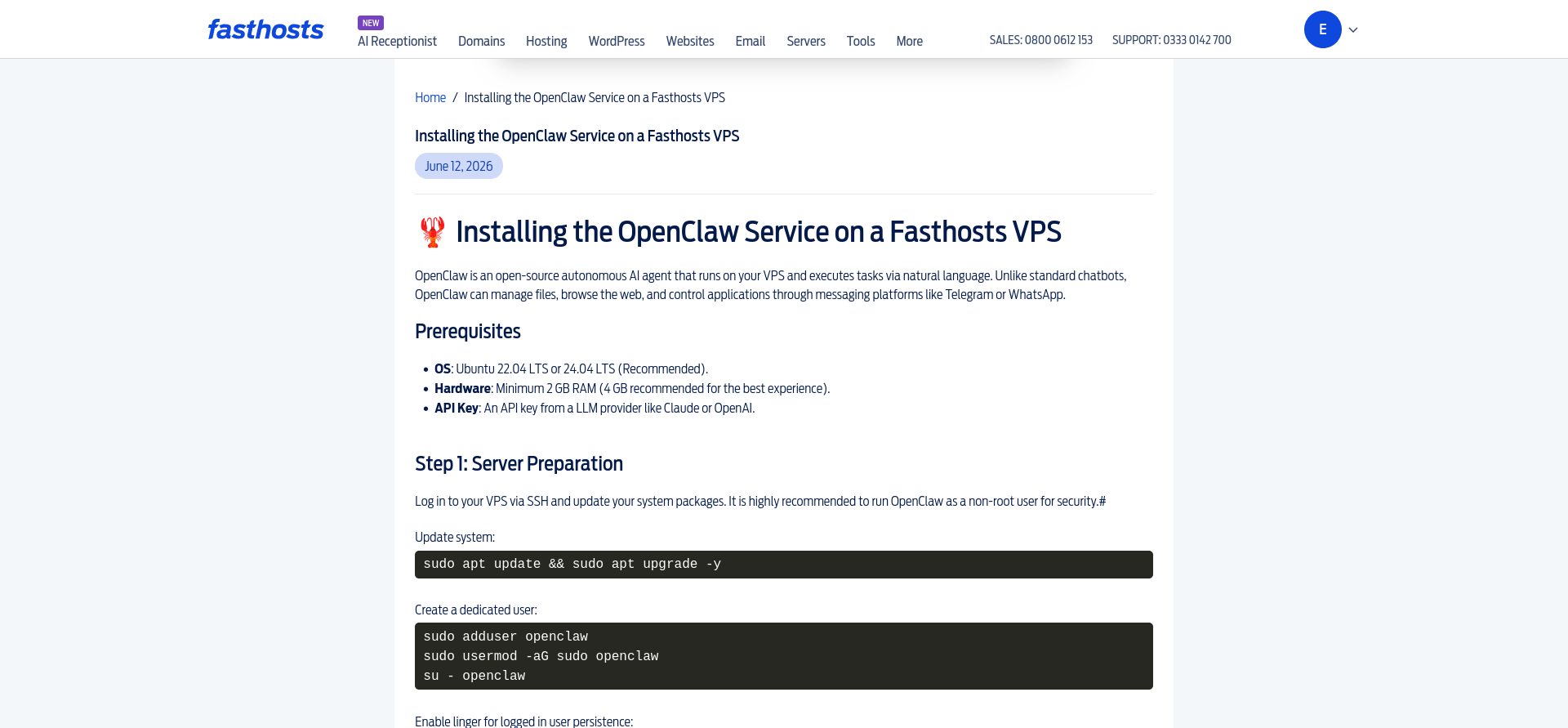Click the Prerequisites heading
The height and width of the screenshot is (728, 1568).
pos(468,332)
